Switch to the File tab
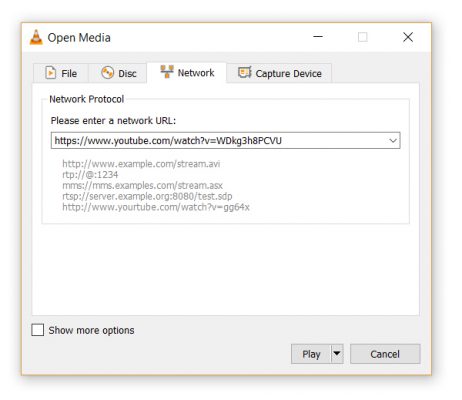The width and height of the screenshot is (462, 400). (61, 73)
